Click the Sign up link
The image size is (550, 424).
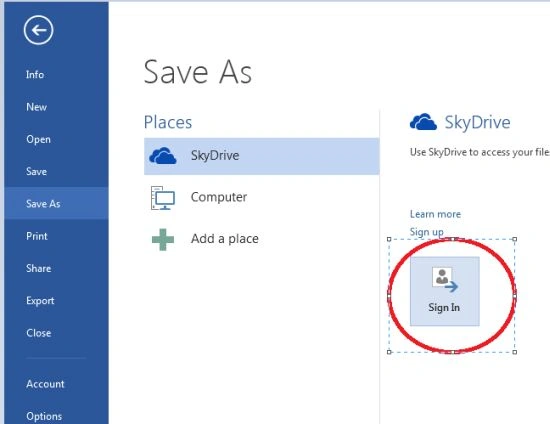tap(427, 232)
